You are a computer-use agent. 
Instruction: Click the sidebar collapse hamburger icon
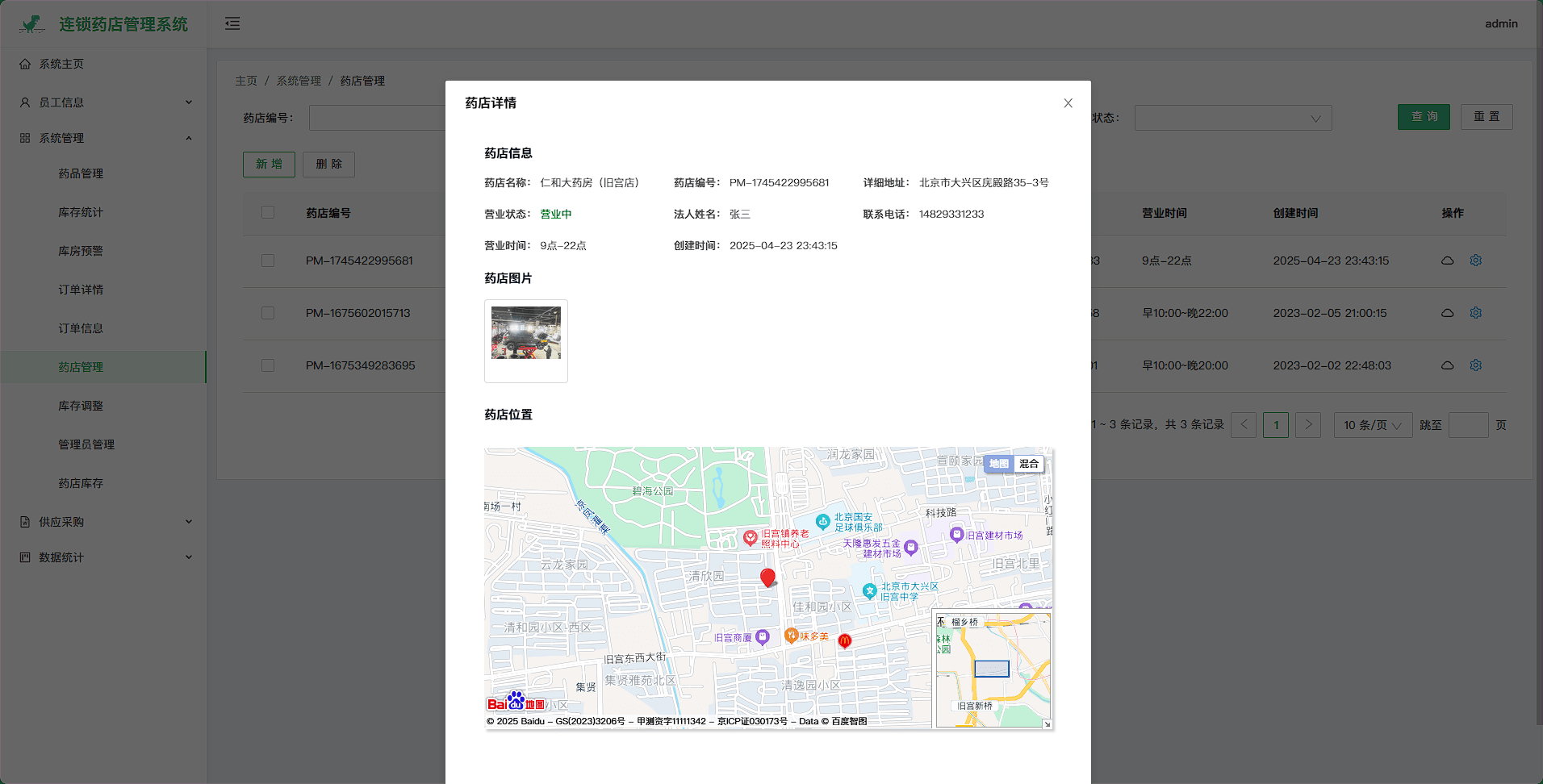point(232,23)
